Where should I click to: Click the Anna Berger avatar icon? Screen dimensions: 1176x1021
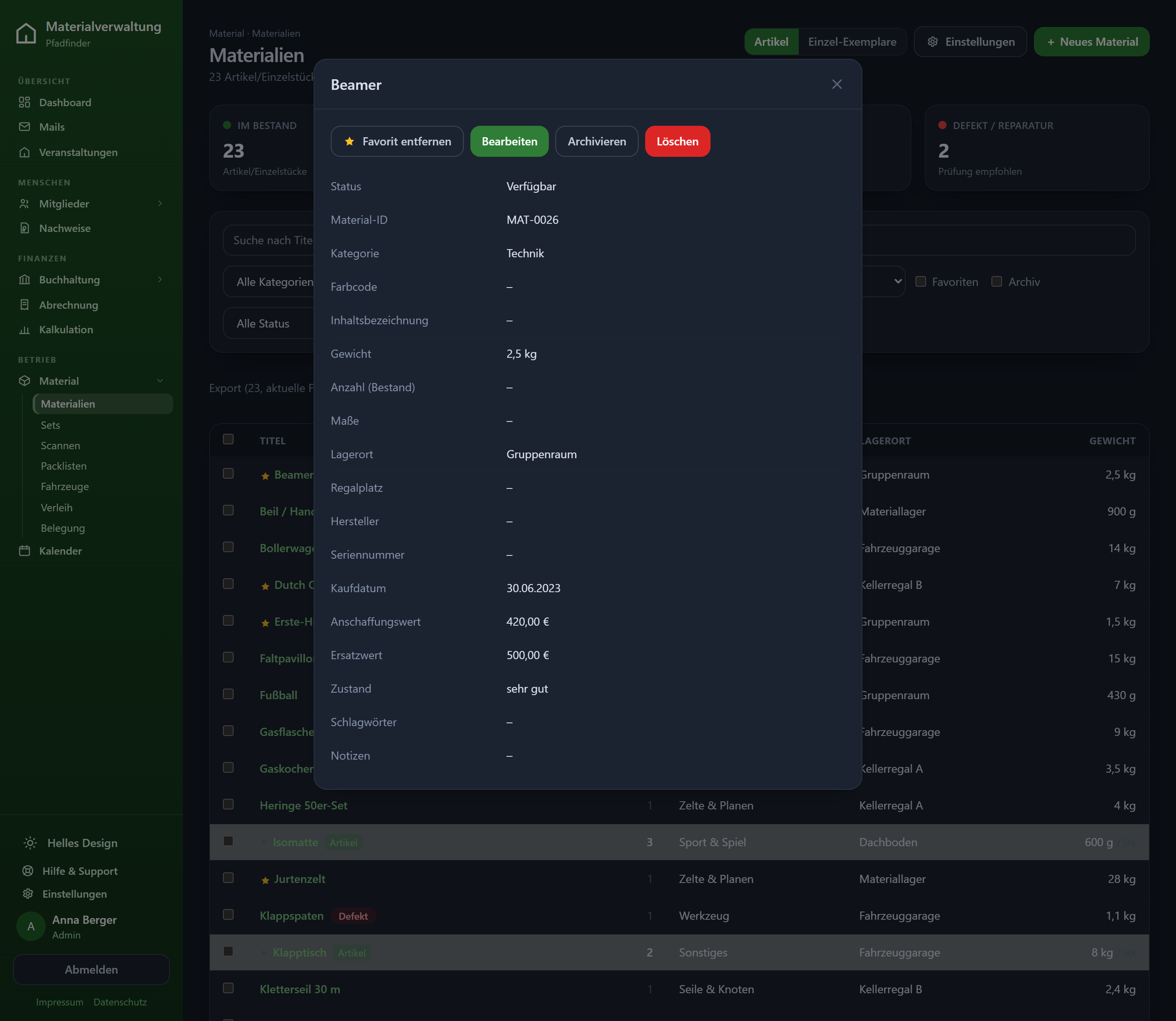(x=31, y=926)
